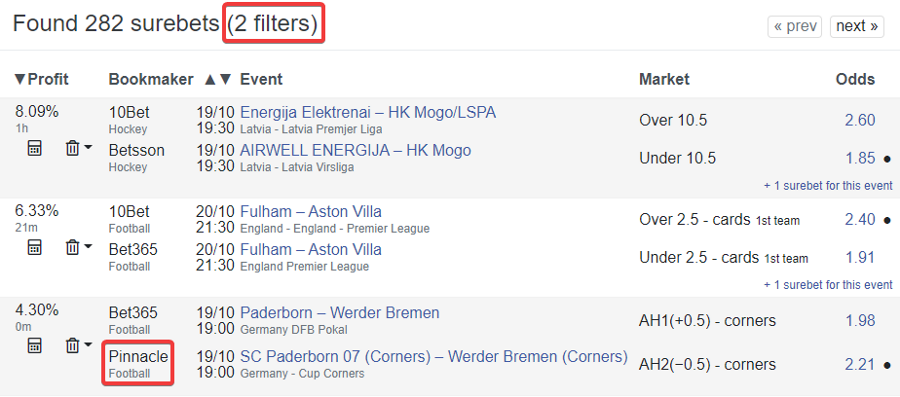Sort events with the up-down arrows
The height and width of the screenshot is (397, 900).
(x=218, y=79)
